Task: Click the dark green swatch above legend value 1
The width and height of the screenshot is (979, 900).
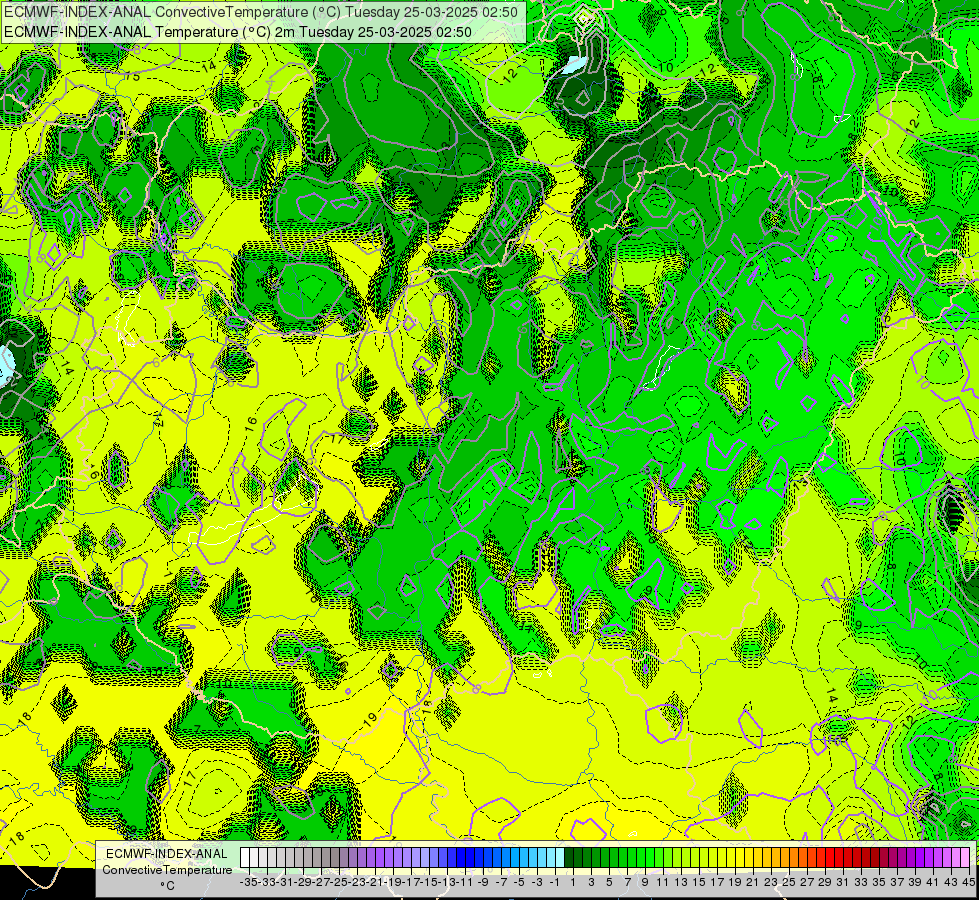Action: coord(569,857)
